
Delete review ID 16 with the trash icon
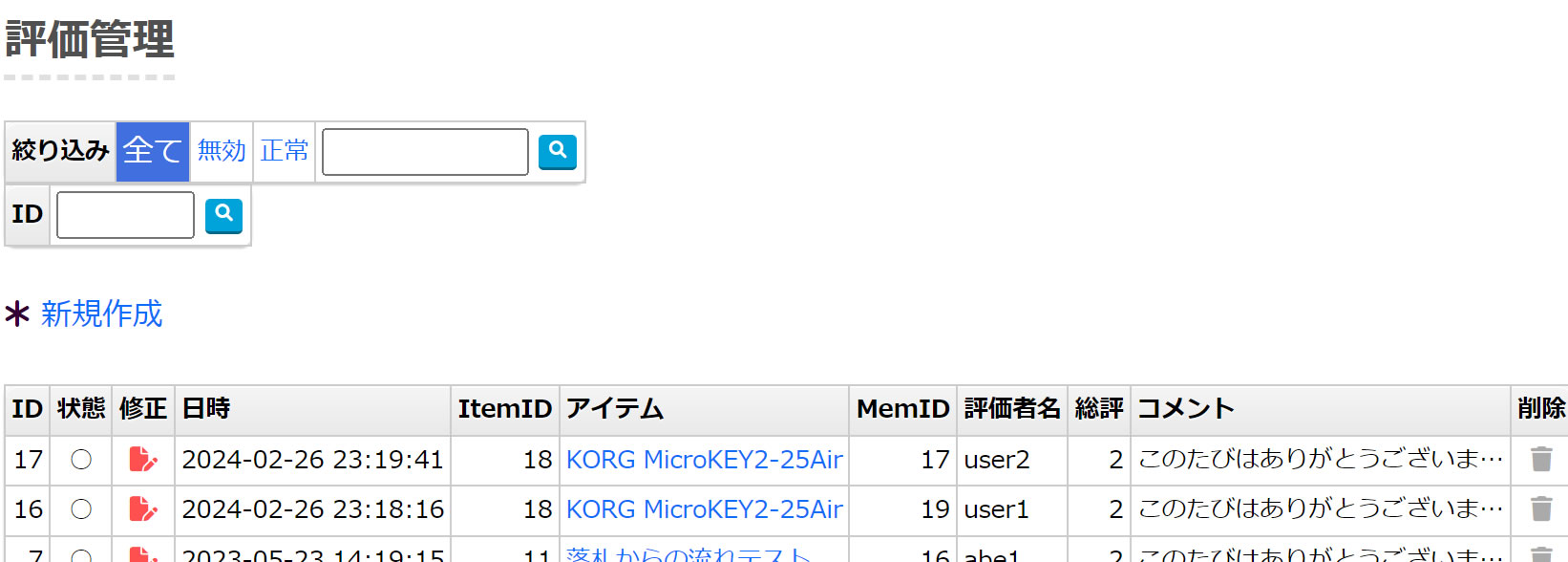[1540, 509]
